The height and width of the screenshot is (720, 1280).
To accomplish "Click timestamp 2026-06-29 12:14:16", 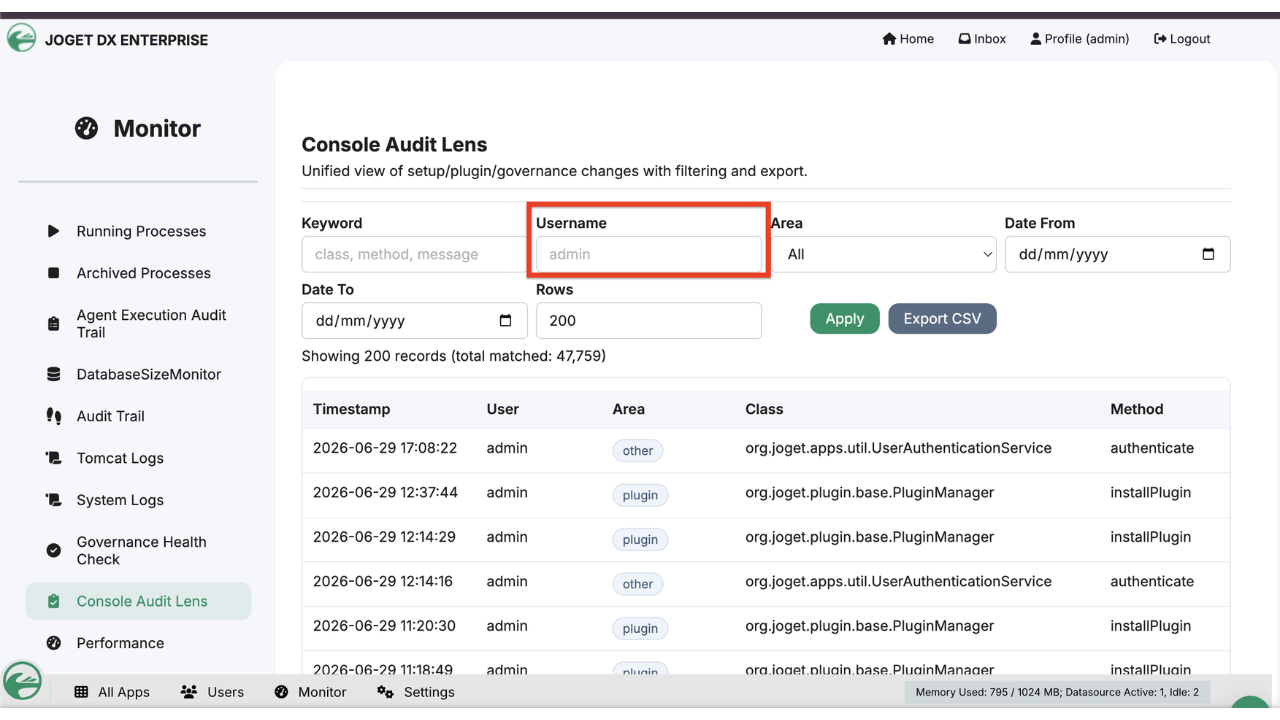I will (383, 581).
